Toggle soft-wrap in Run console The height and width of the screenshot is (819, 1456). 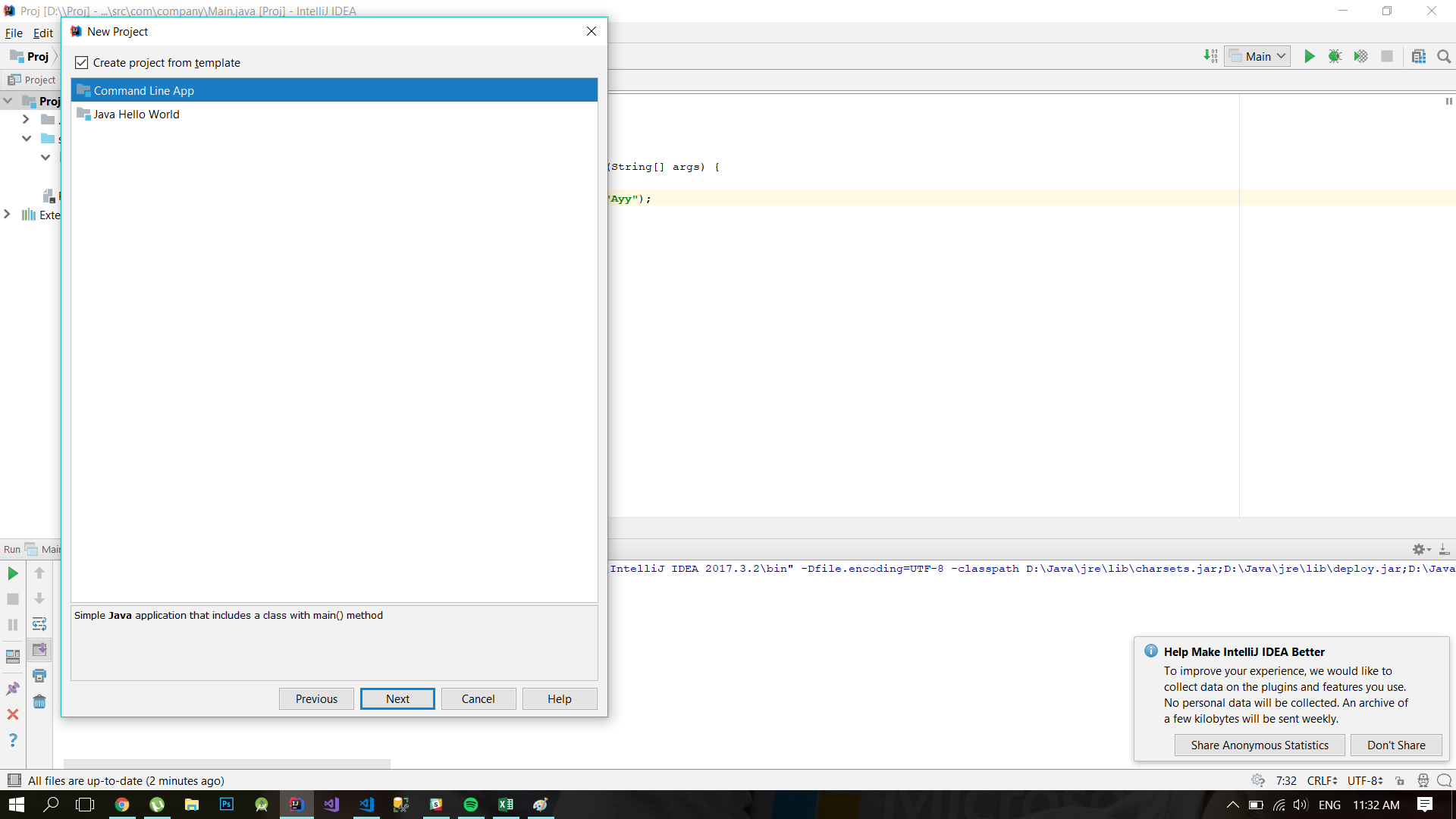(39, 624)
